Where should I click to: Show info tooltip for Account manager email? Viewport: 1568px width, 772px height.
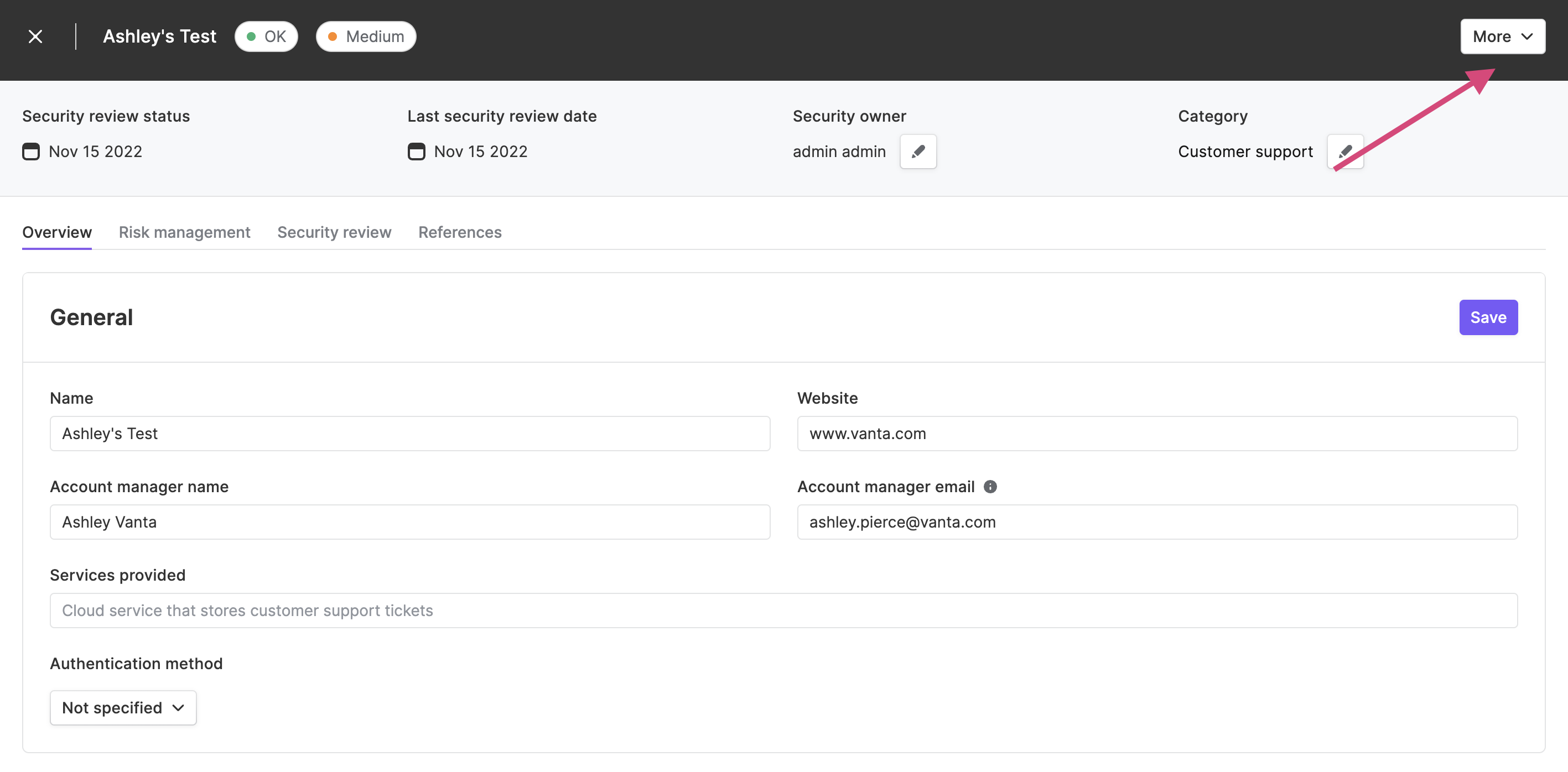[x=990, y=487]
